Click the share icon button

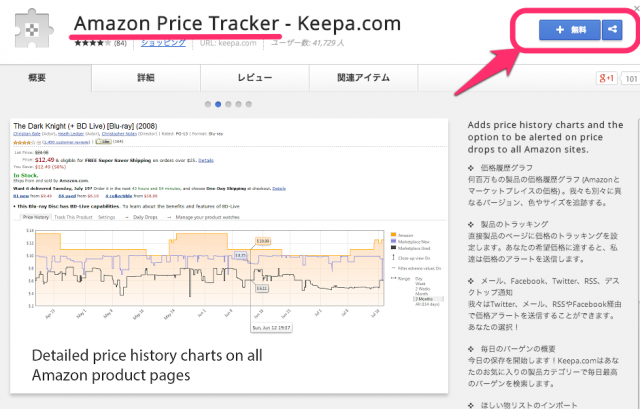pos(612,31)
